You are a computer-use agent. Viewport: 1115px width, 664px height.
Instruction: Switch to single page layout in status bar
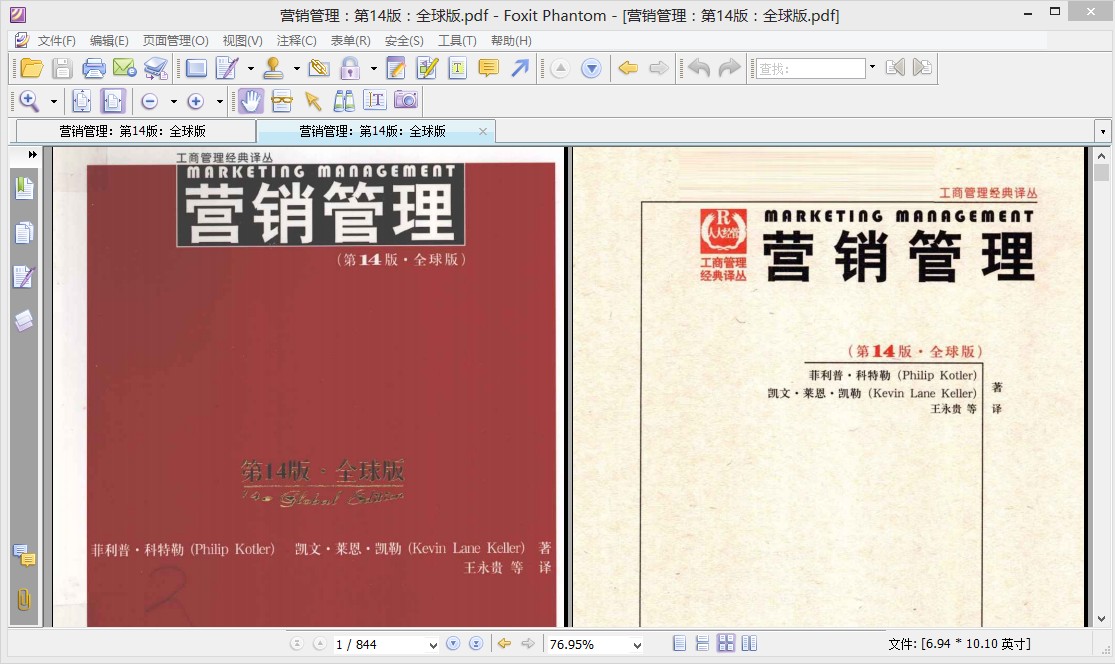pyautogui.click(x=680, y=644)
